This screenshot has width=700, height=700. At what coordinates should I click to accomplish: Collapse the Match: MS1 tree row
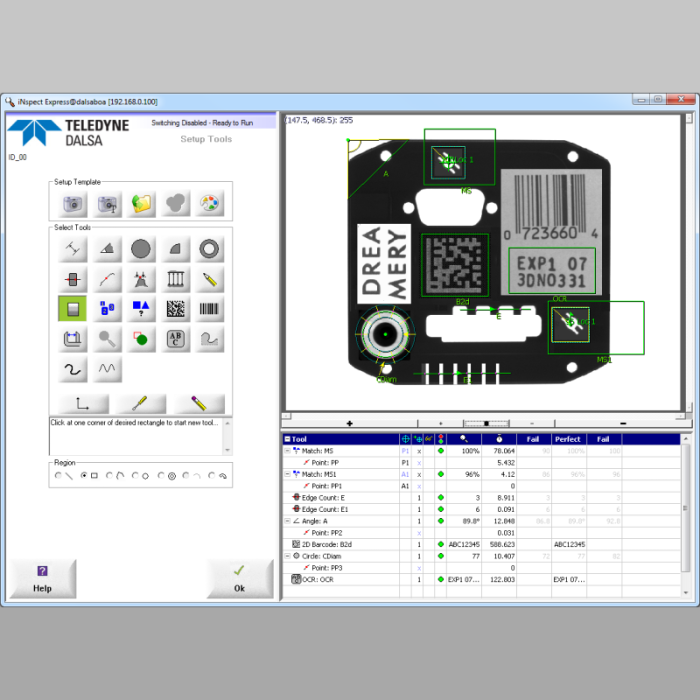pyautogui.click(x=288, y=474)
